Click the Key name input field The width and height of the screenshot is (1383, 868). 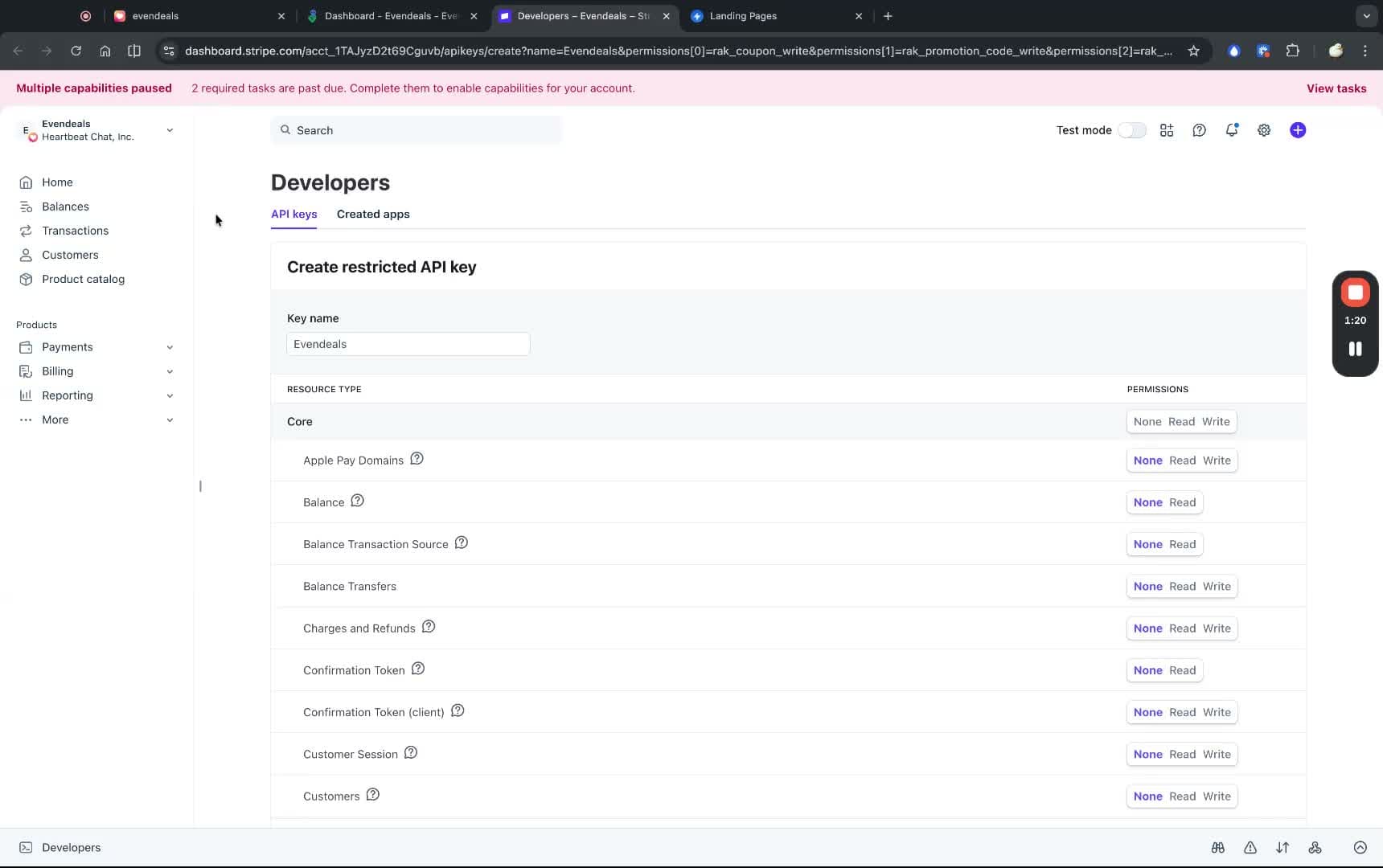pyautogui.click(x=408, y=343)
